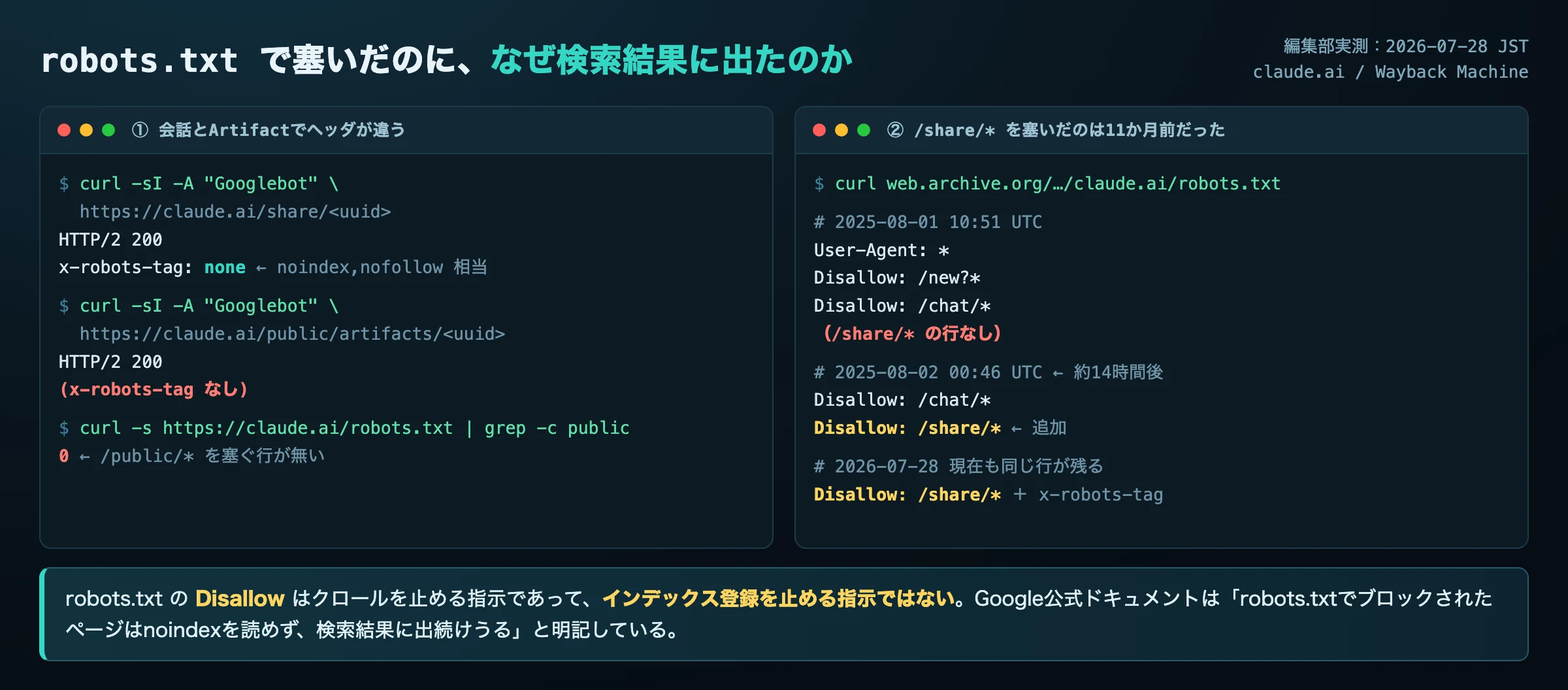Click the yellow dot in panel ① header
1568x690 pixels.
tap(86, 130)
